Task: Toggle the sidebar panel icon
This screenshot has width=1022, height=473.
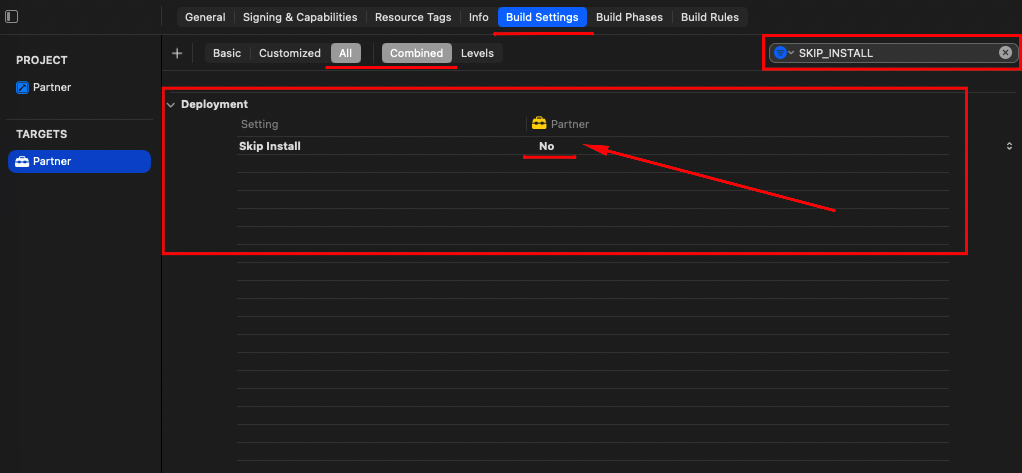Action: (12, 17)
